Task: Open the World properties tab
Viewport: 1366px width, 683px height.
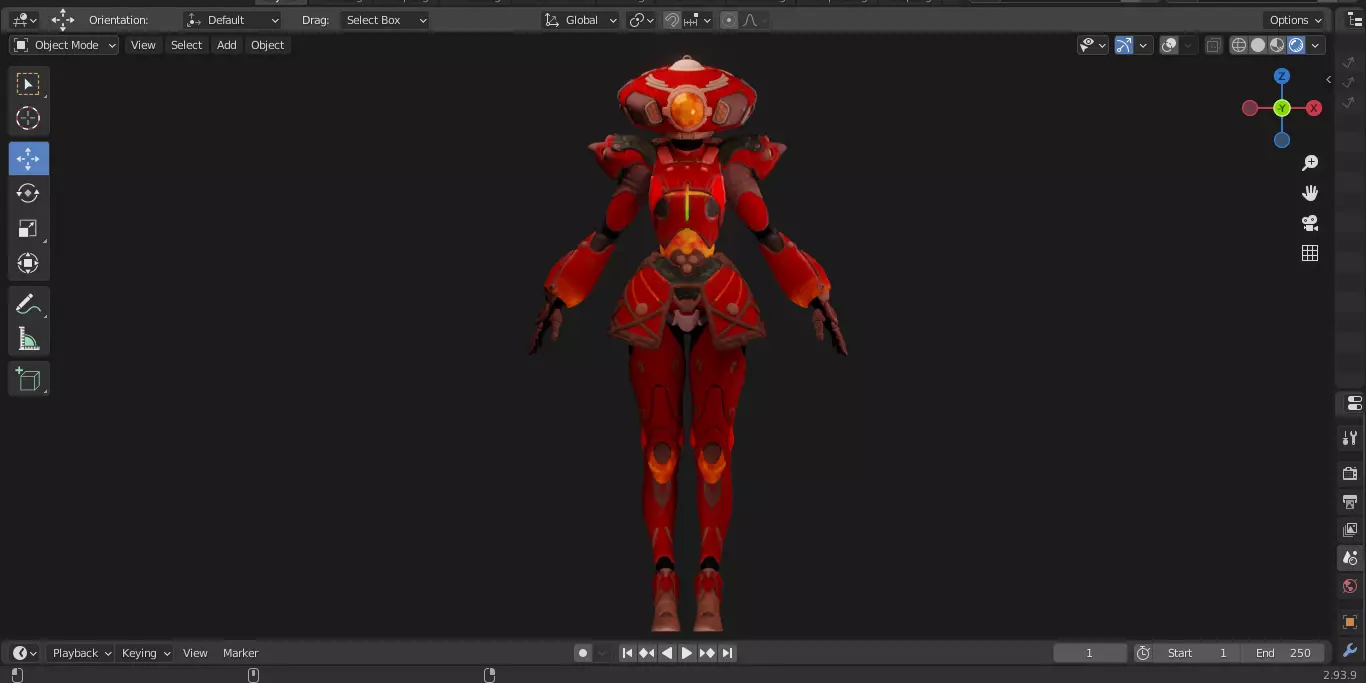Action: 1350,586
